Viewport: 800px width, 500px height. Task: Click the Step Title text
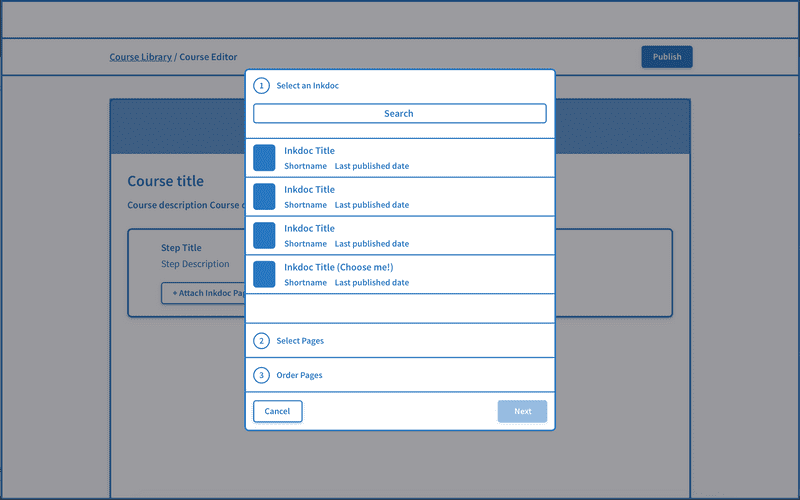pyautogui.click(x=181, y=247)
